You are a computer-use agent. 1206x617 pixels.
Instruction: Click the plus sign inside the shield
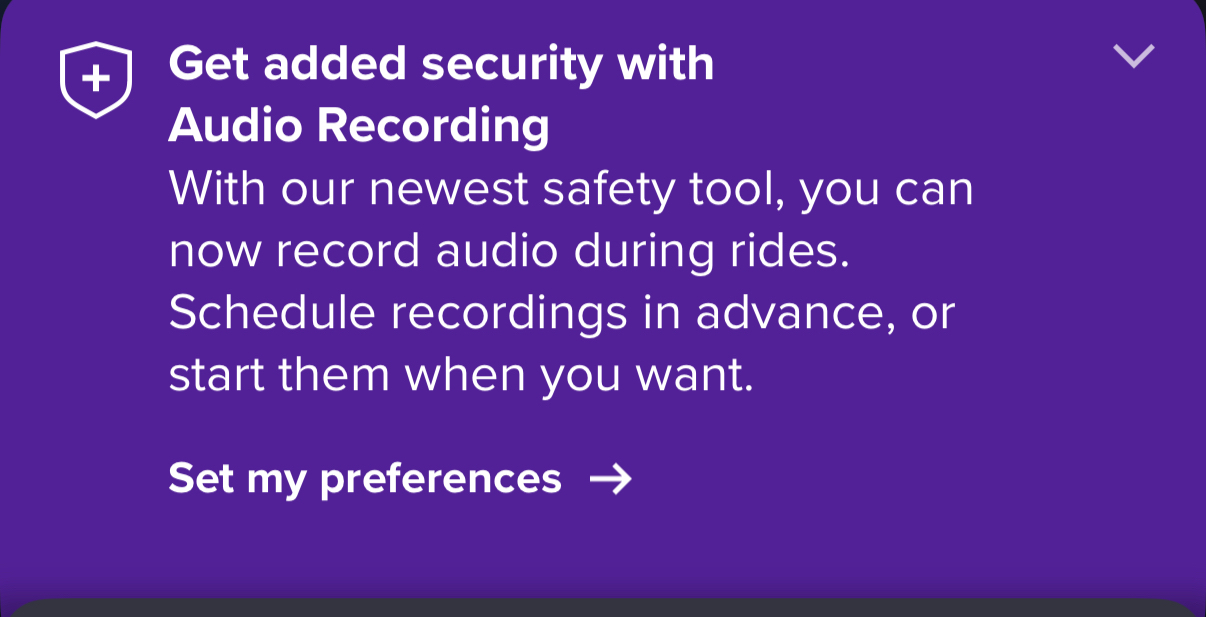pyautogui.click(x=95, y=77)
